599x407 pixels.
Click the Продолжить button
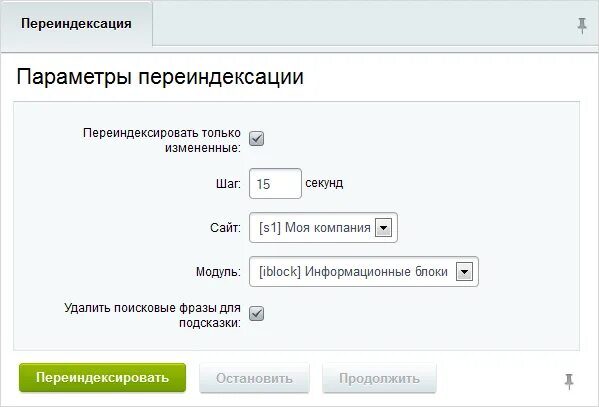pos(379,378)
